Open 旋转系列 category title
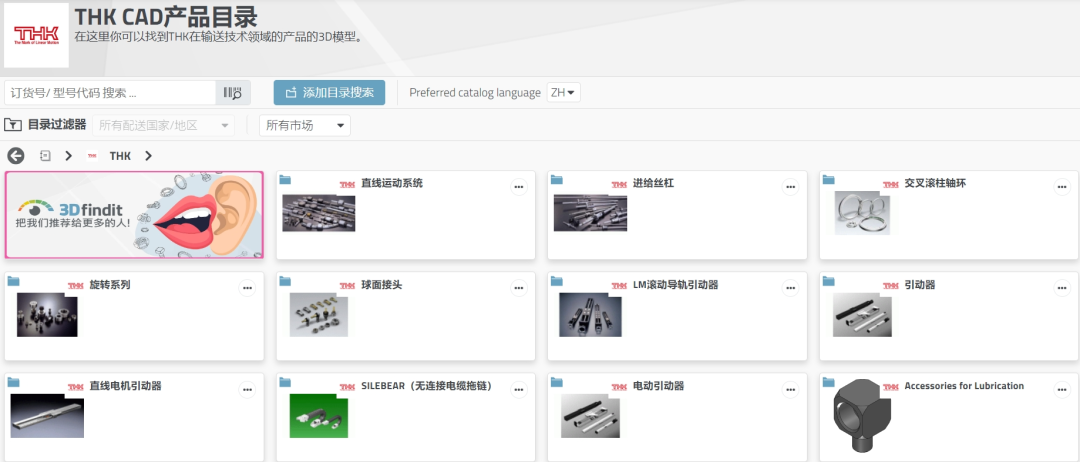The width and height of the screenshot is (1080, 462). (110, 284)
